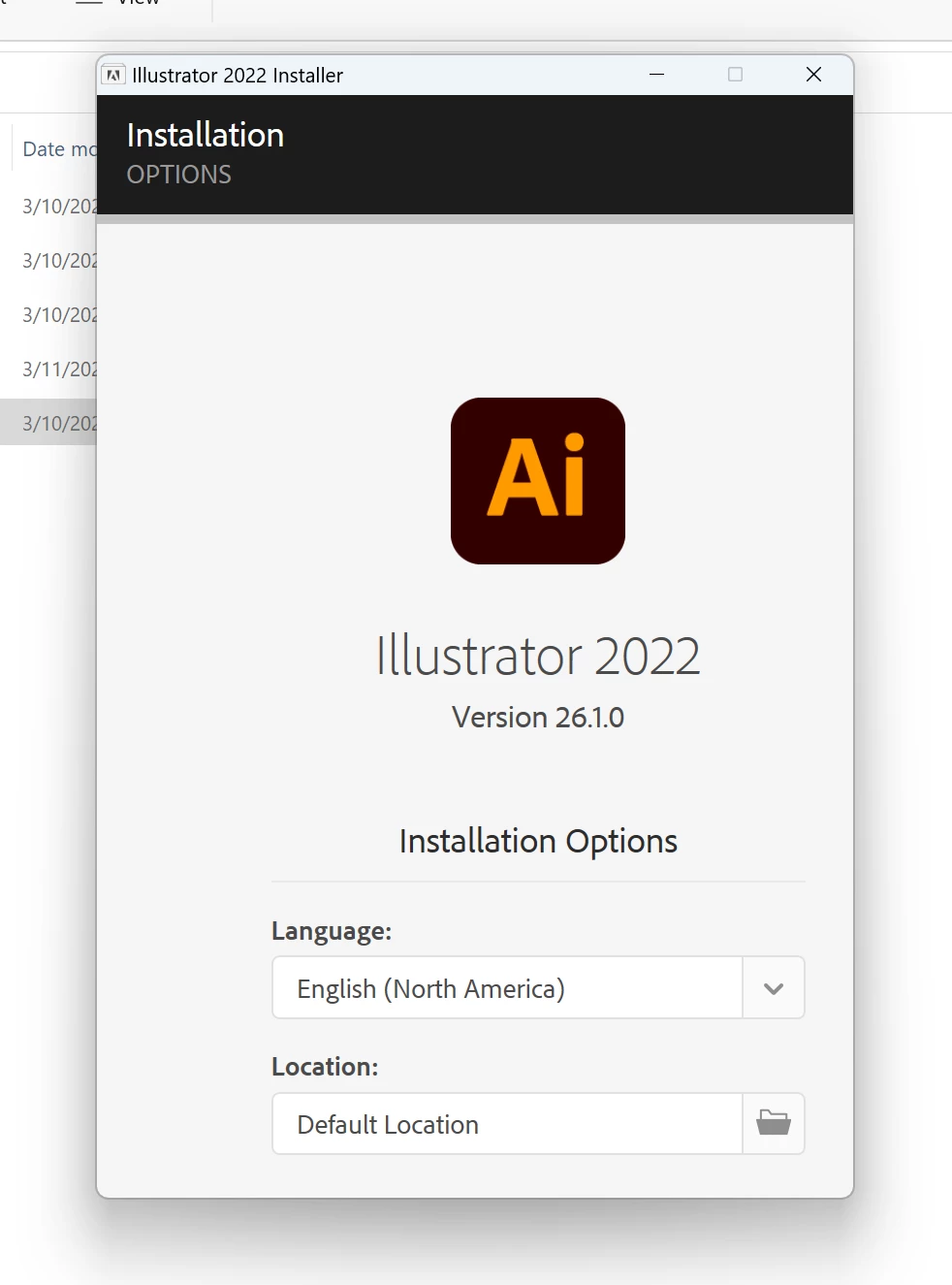Close the Illustrator 2022 Installer window
Image resolution: width=952 pixels, height=1285 pixels.
pyautogui.click(x=813, y=75)
